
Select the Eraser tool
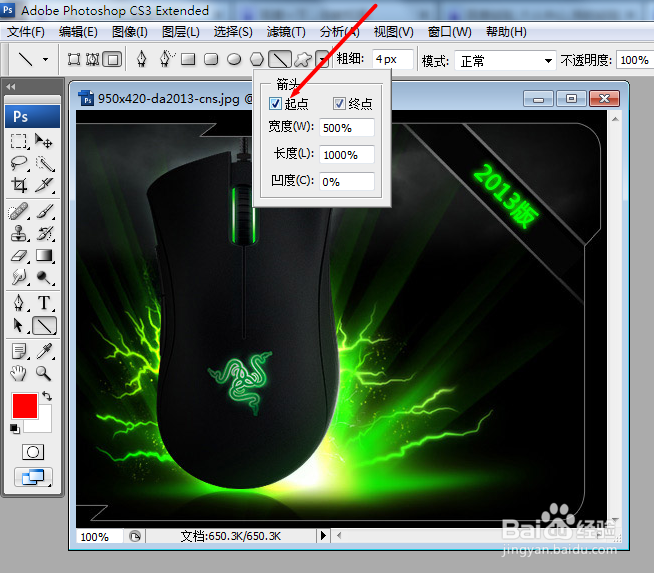pos(19,255)
